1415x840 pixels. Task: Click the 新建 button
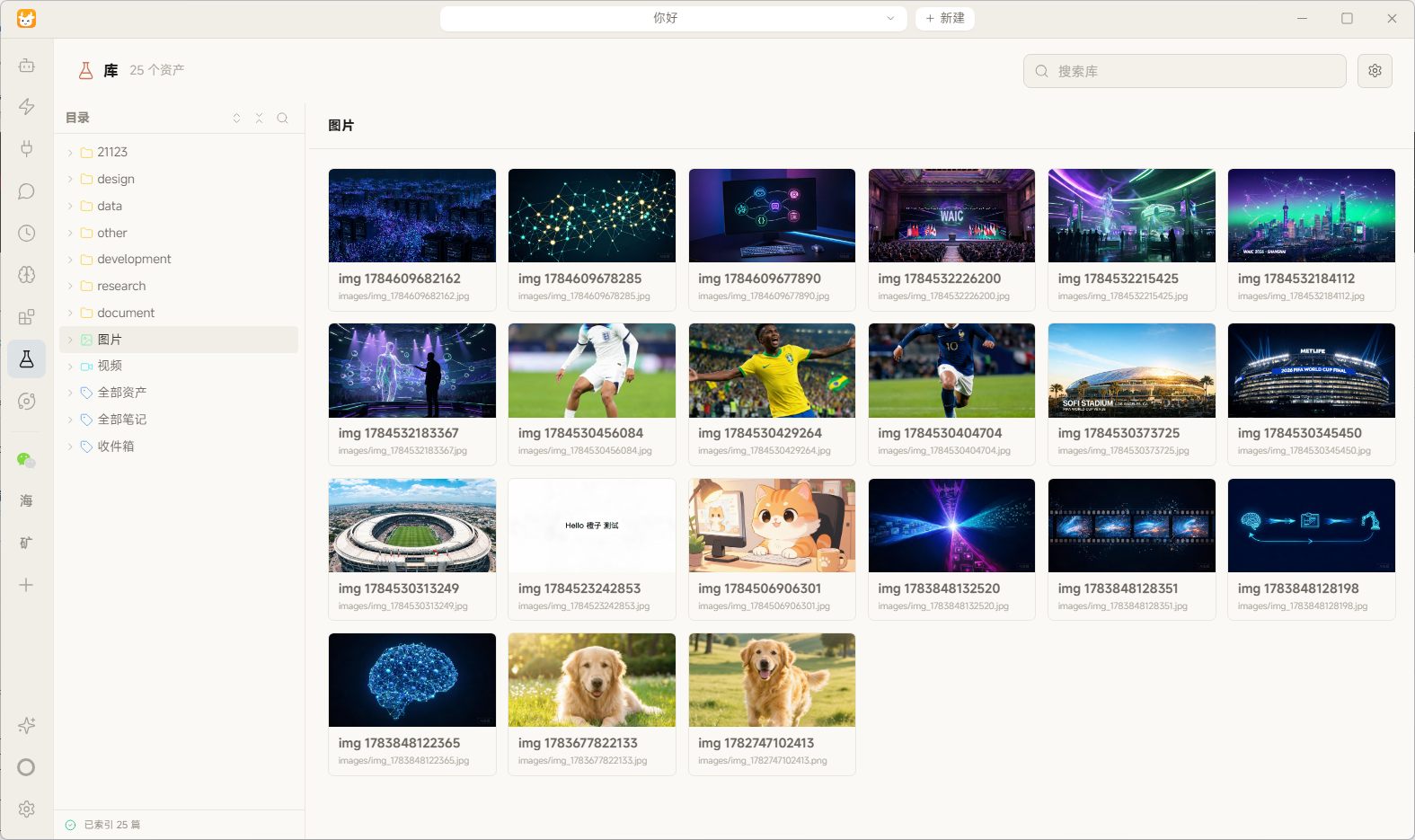pos(945,19)
